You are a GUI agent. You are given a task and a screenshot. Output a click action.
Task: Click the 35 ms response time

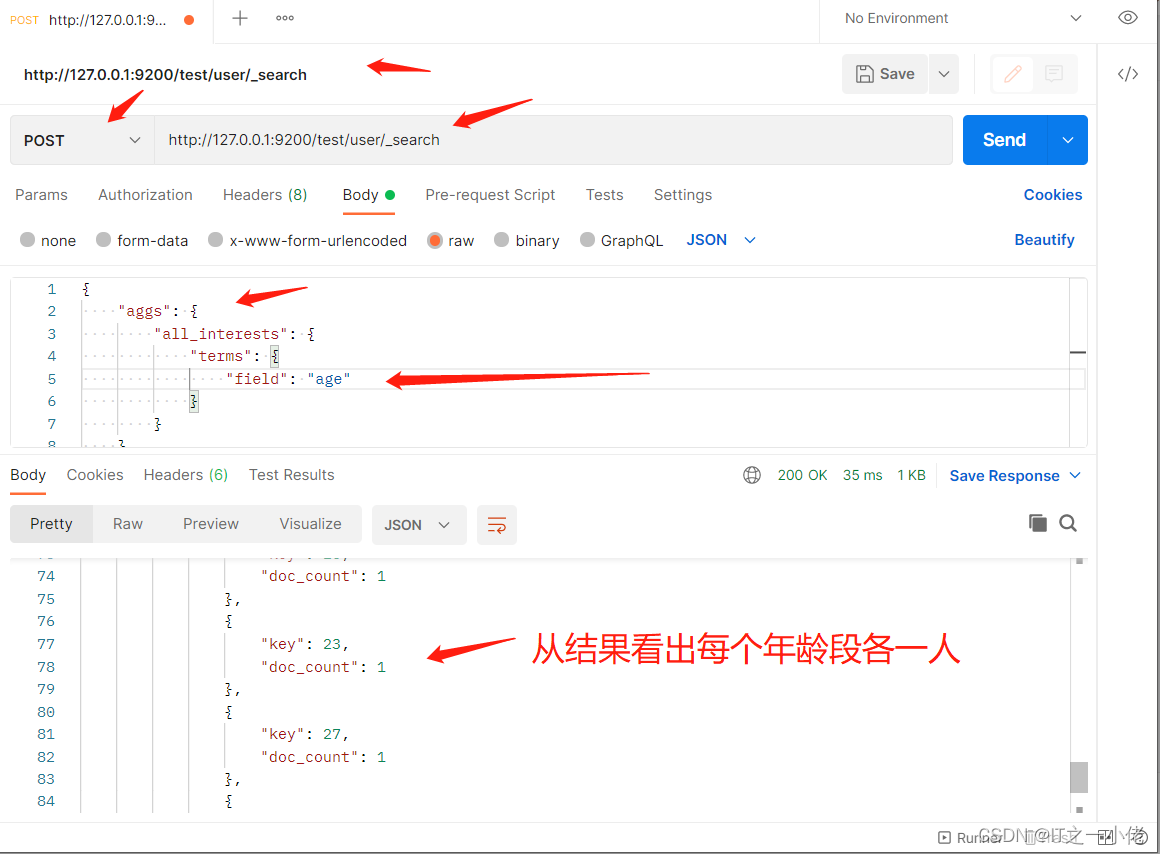coord(863,475)
